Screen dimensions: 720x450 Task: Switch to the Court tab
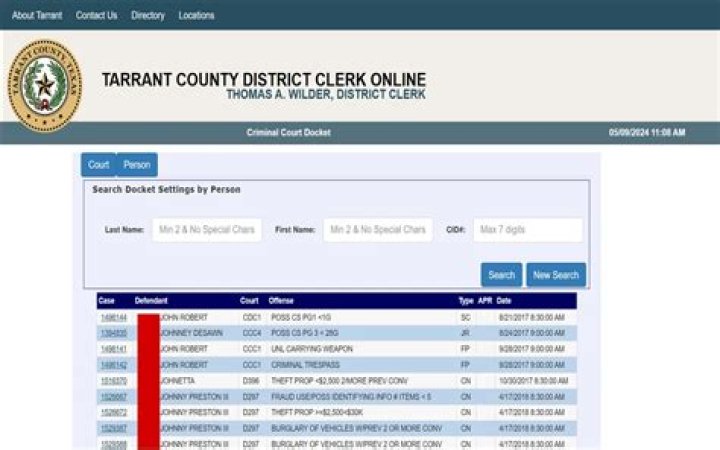[99, 165]
